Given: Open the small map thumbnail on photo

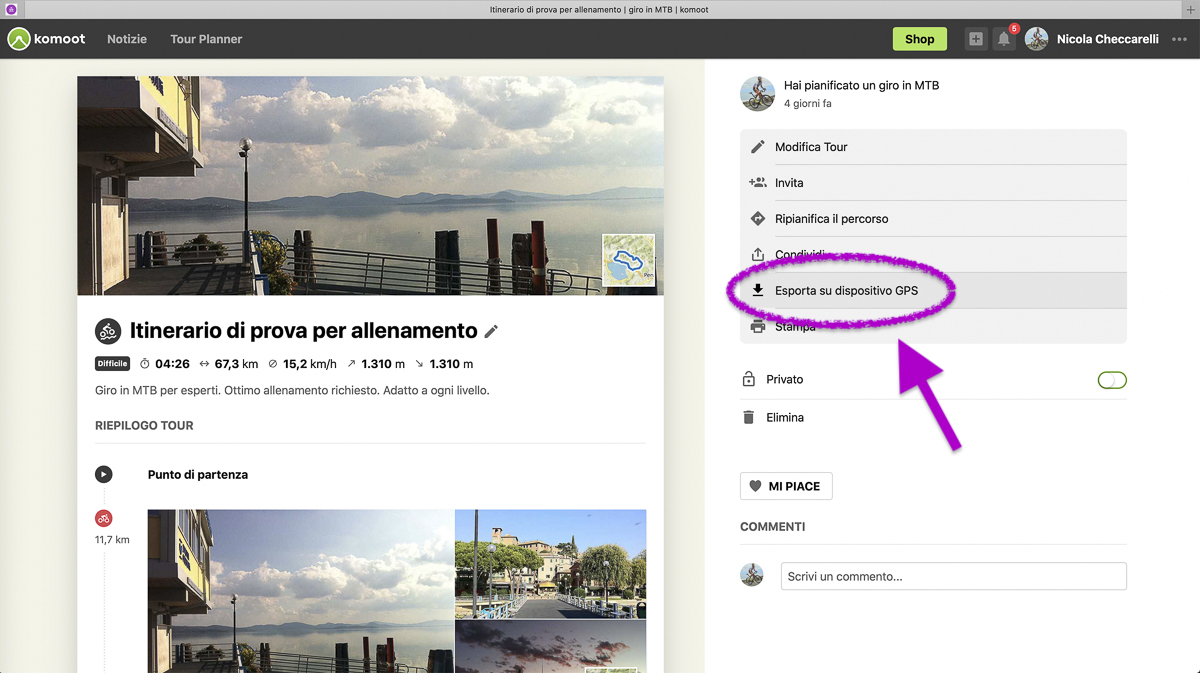Looking at the screenshot, I should pos(628,260).
